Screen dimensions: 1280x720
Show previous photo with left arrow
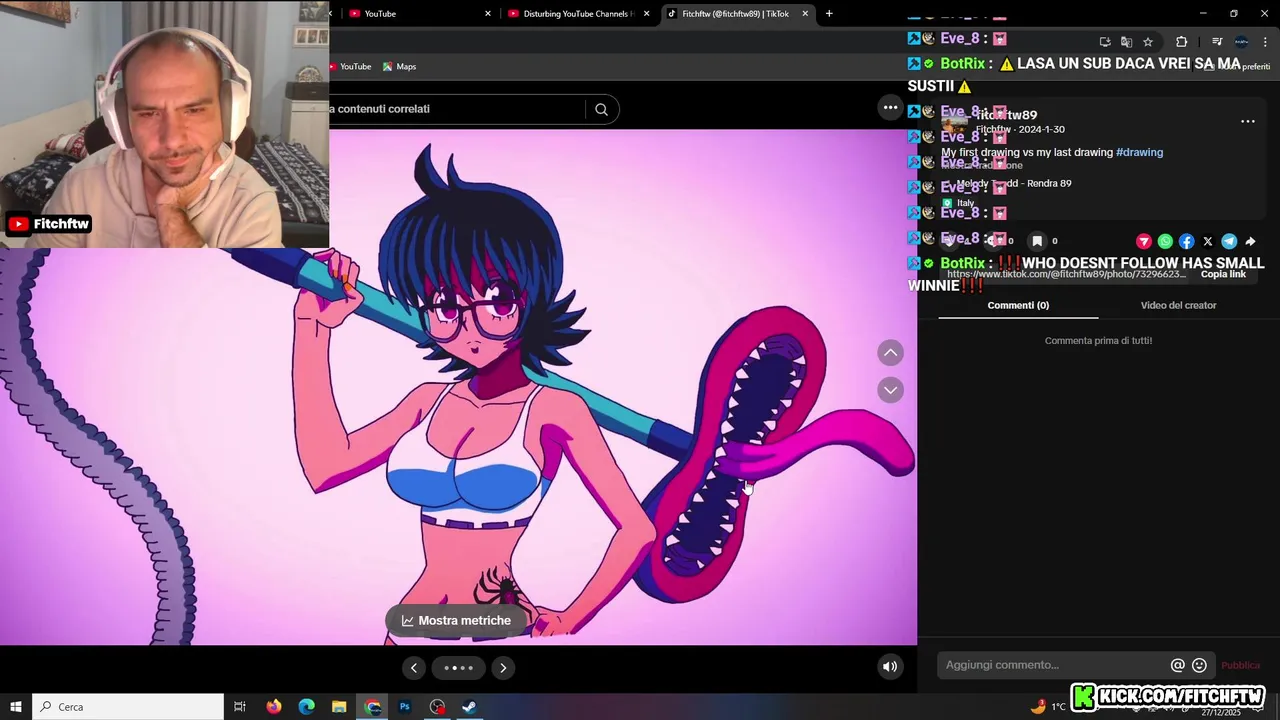[x=413, y=668]
